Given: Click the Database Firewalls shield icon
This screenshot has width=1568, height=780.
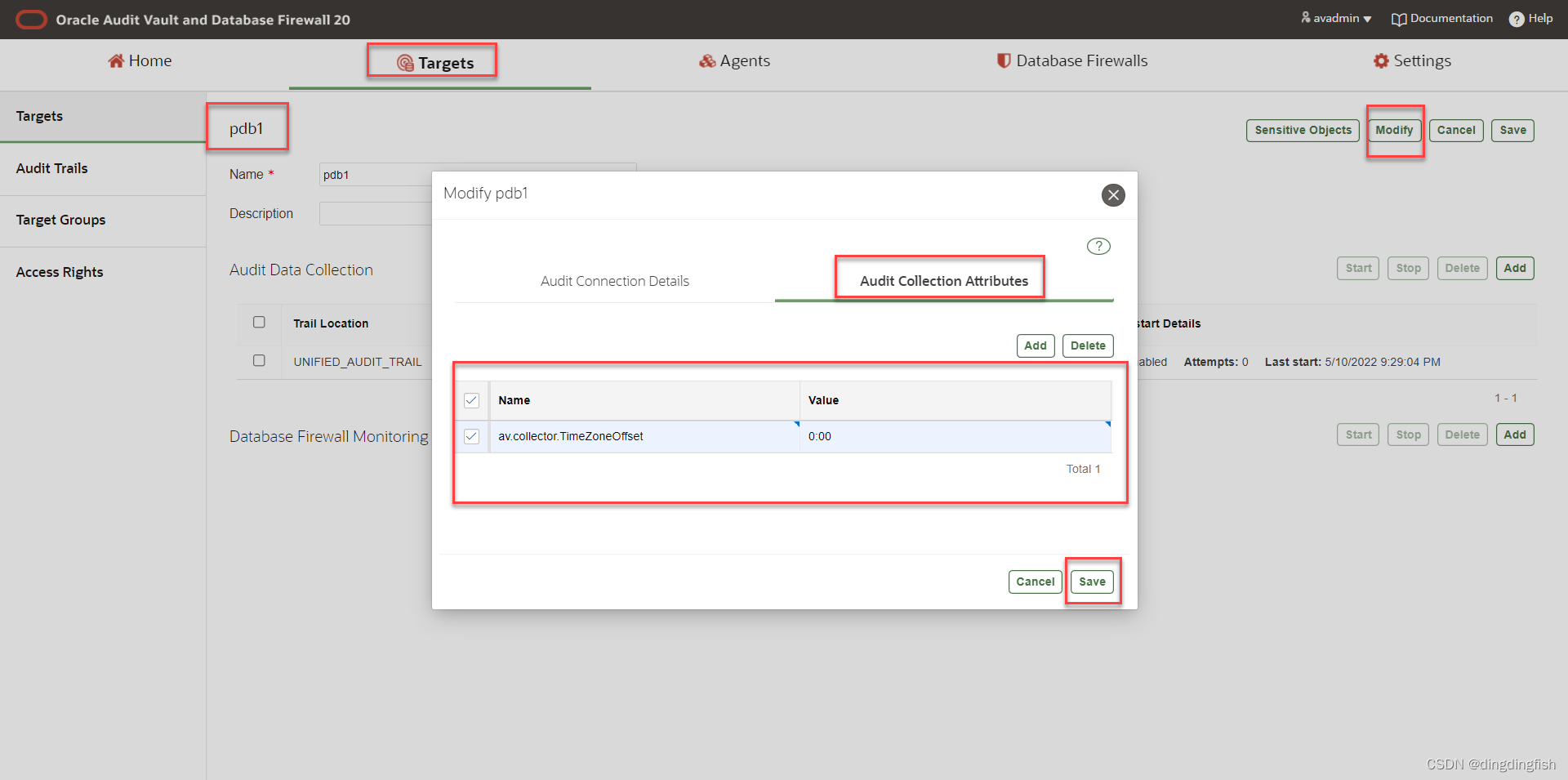Looking at the screenshot, I should pyautogui.click(x=1004, y=60).
